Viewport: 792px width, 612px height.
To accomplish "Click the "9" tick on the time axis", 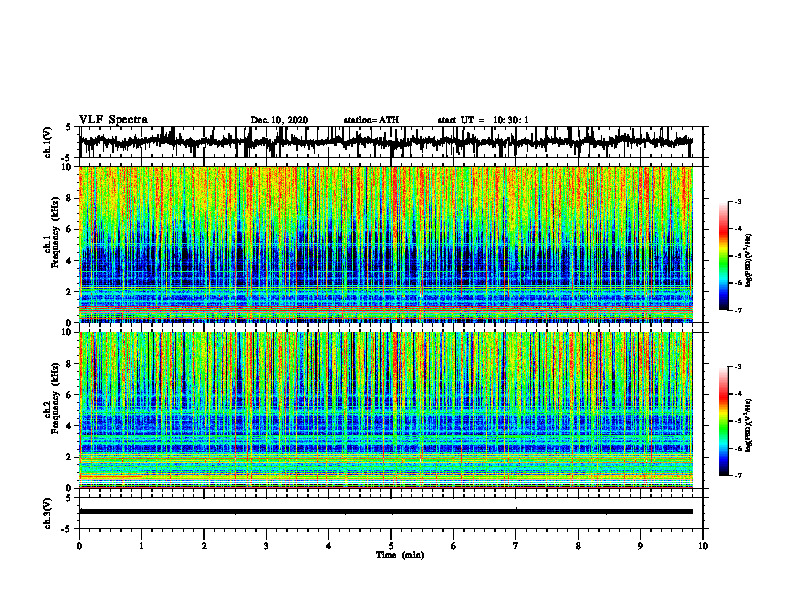I will [640, 546].
